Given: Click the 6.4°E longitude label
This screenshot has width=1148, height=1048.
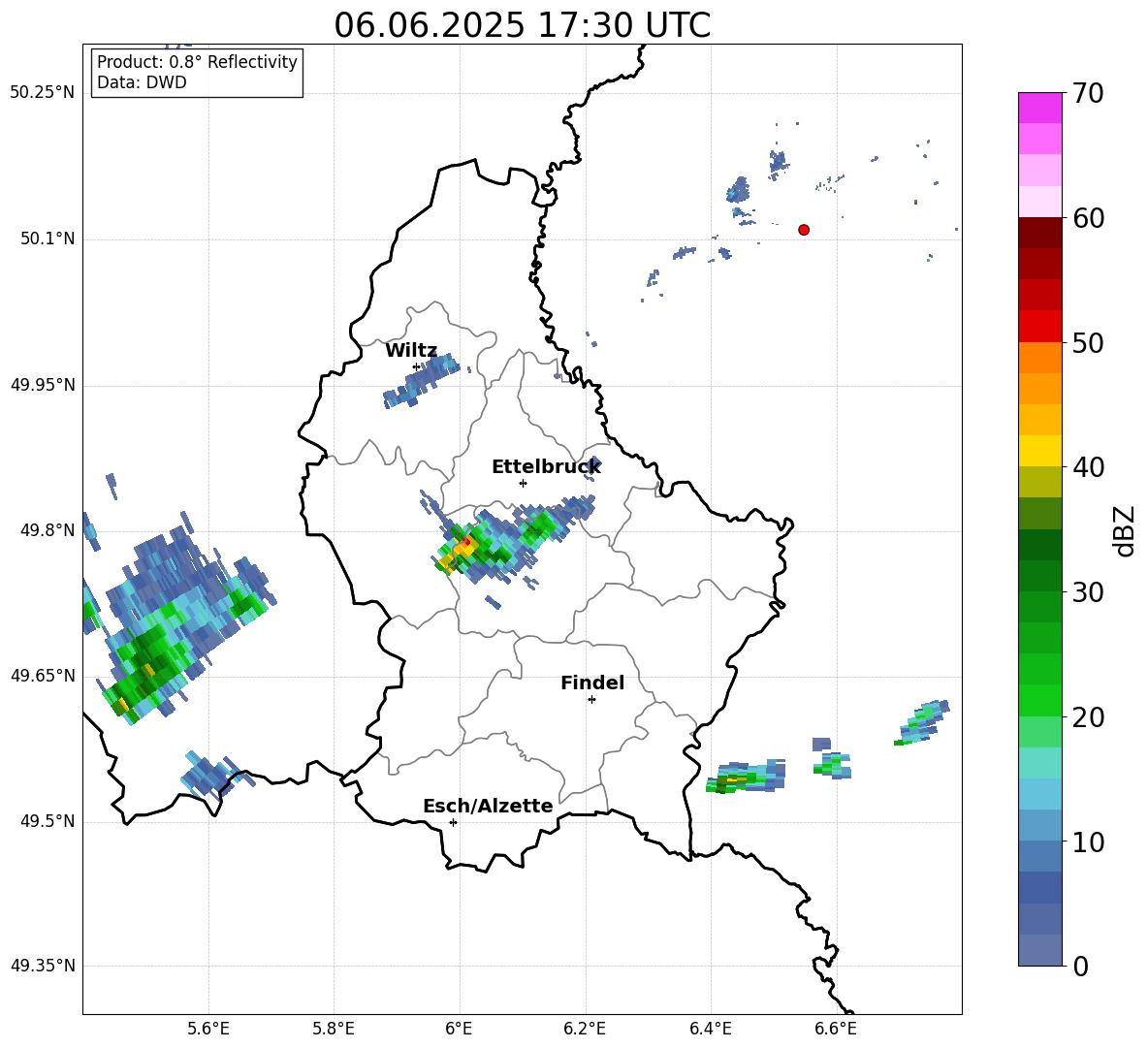Looking at the screenshot, I should click(x=710, y=1029).
